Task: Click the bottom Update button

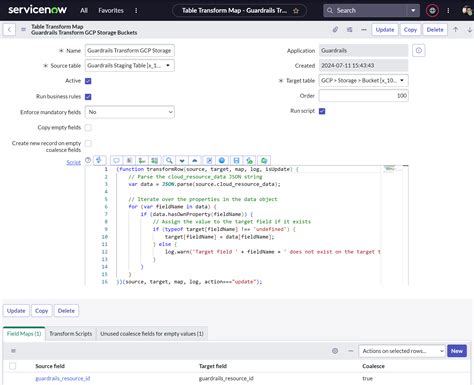Action: point(16,311)
